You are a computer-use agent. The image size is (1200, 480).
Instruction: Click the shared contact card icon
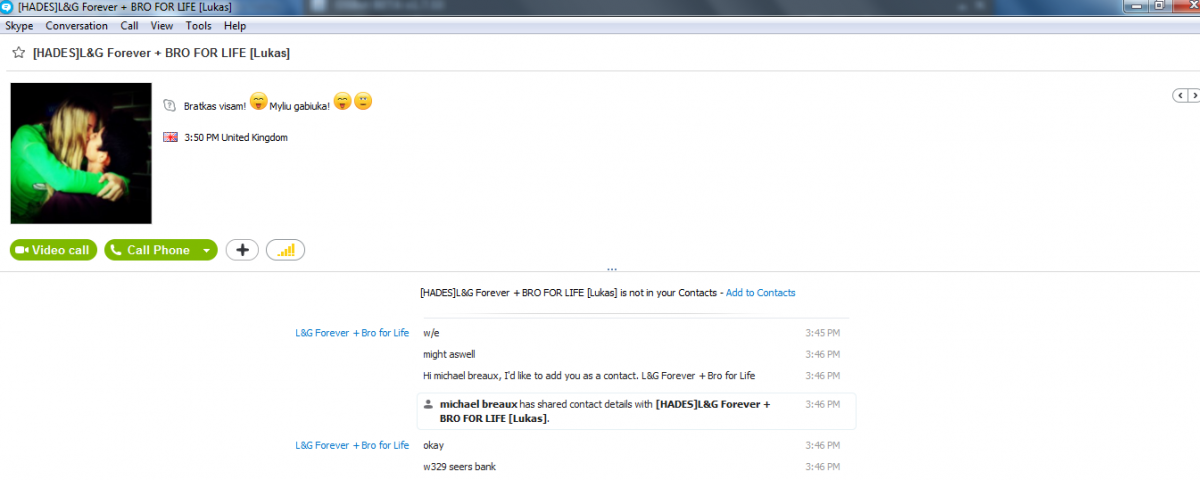pyautogui.click(x=428, y=404)
